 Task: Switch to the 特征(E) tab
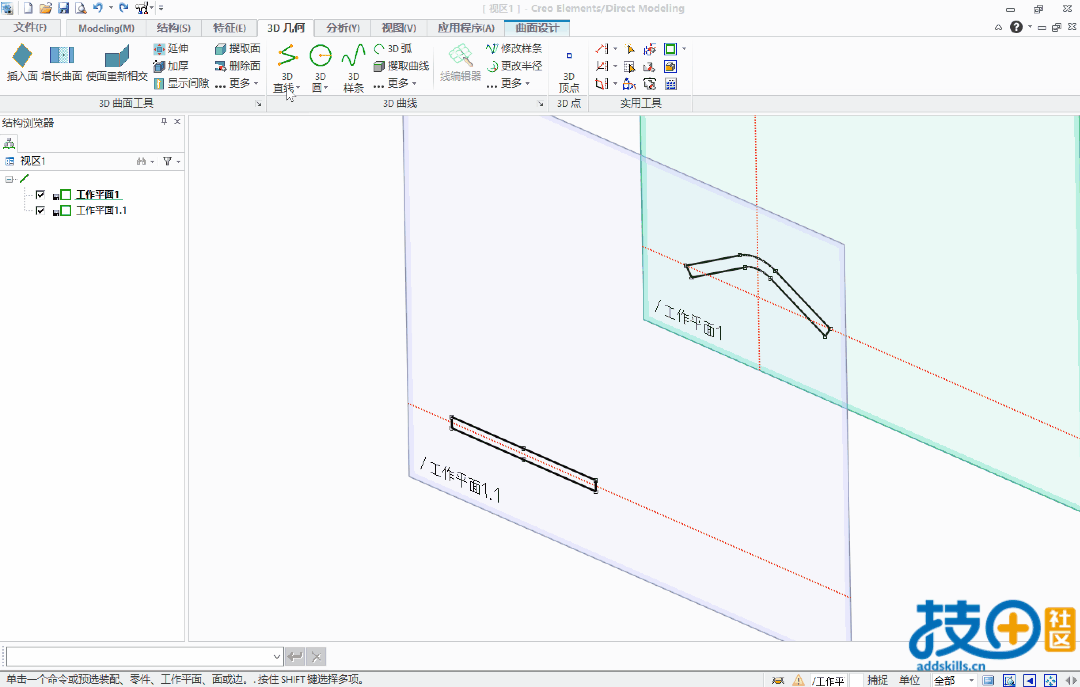(229, 28)
